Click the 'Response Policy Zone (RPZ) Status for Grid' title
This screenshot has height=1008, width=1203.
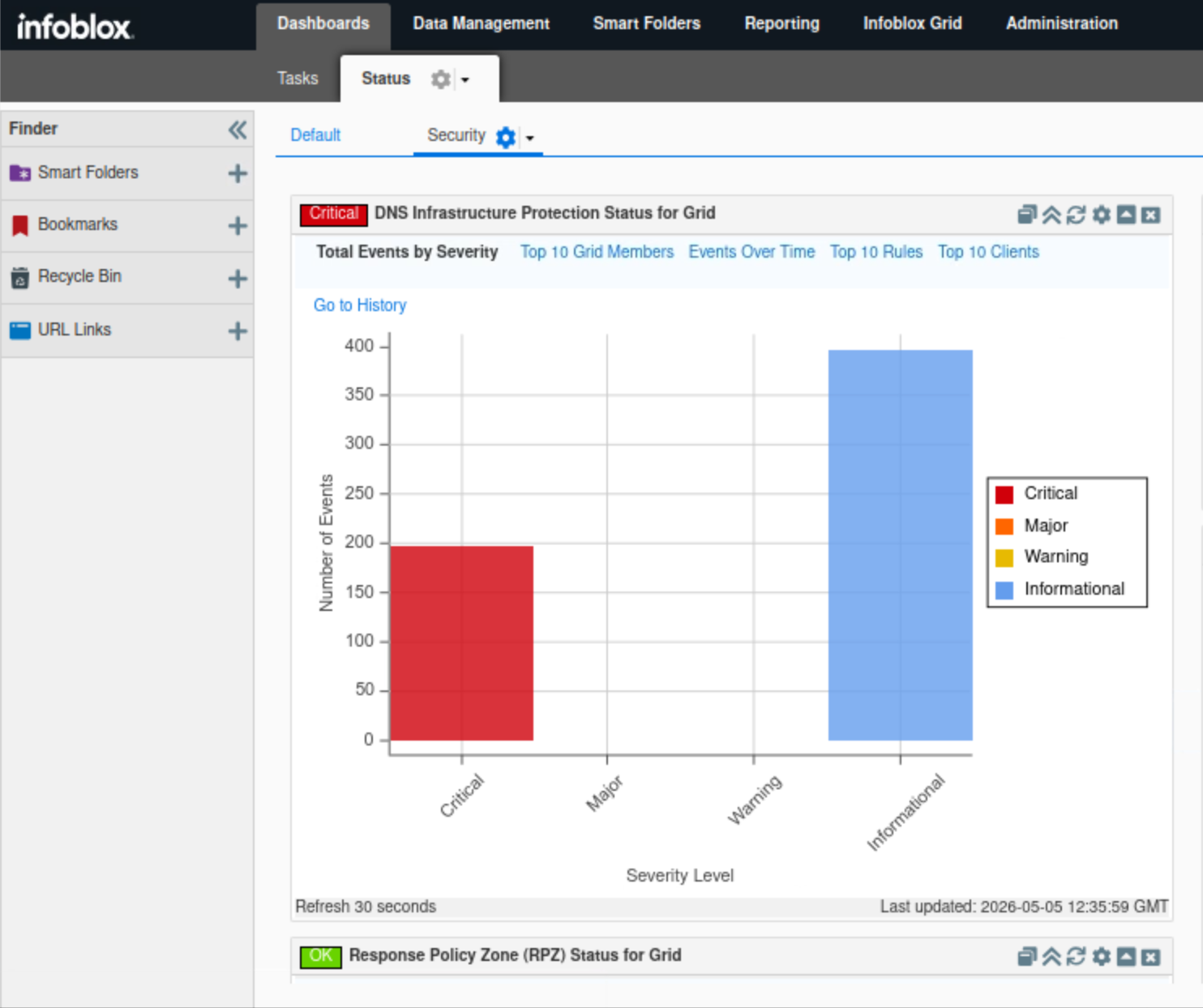[516, 955]
